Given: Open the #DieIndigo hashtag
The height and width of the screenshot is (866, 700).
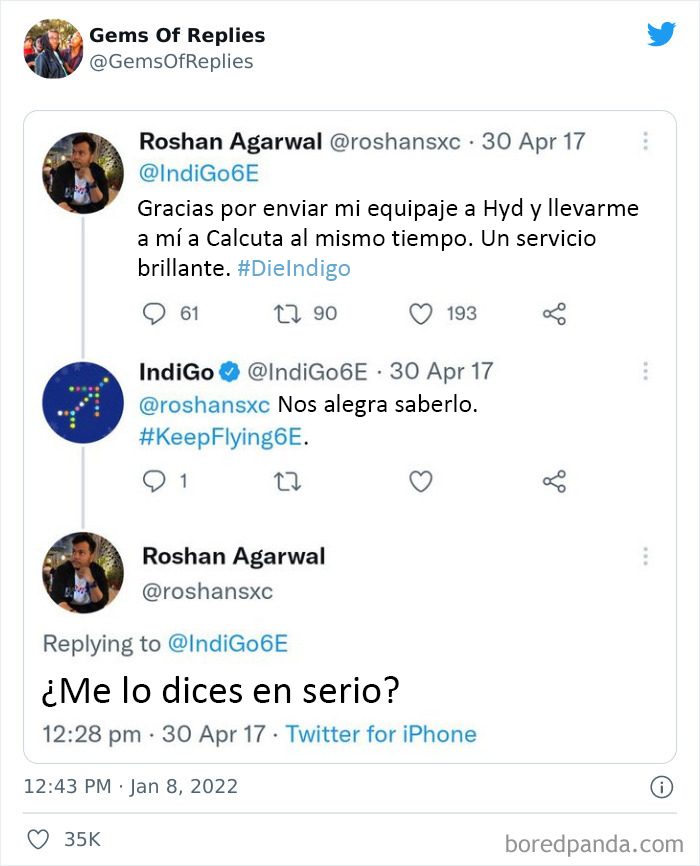Looking at the screenshot, I should (x=294, y=269).
